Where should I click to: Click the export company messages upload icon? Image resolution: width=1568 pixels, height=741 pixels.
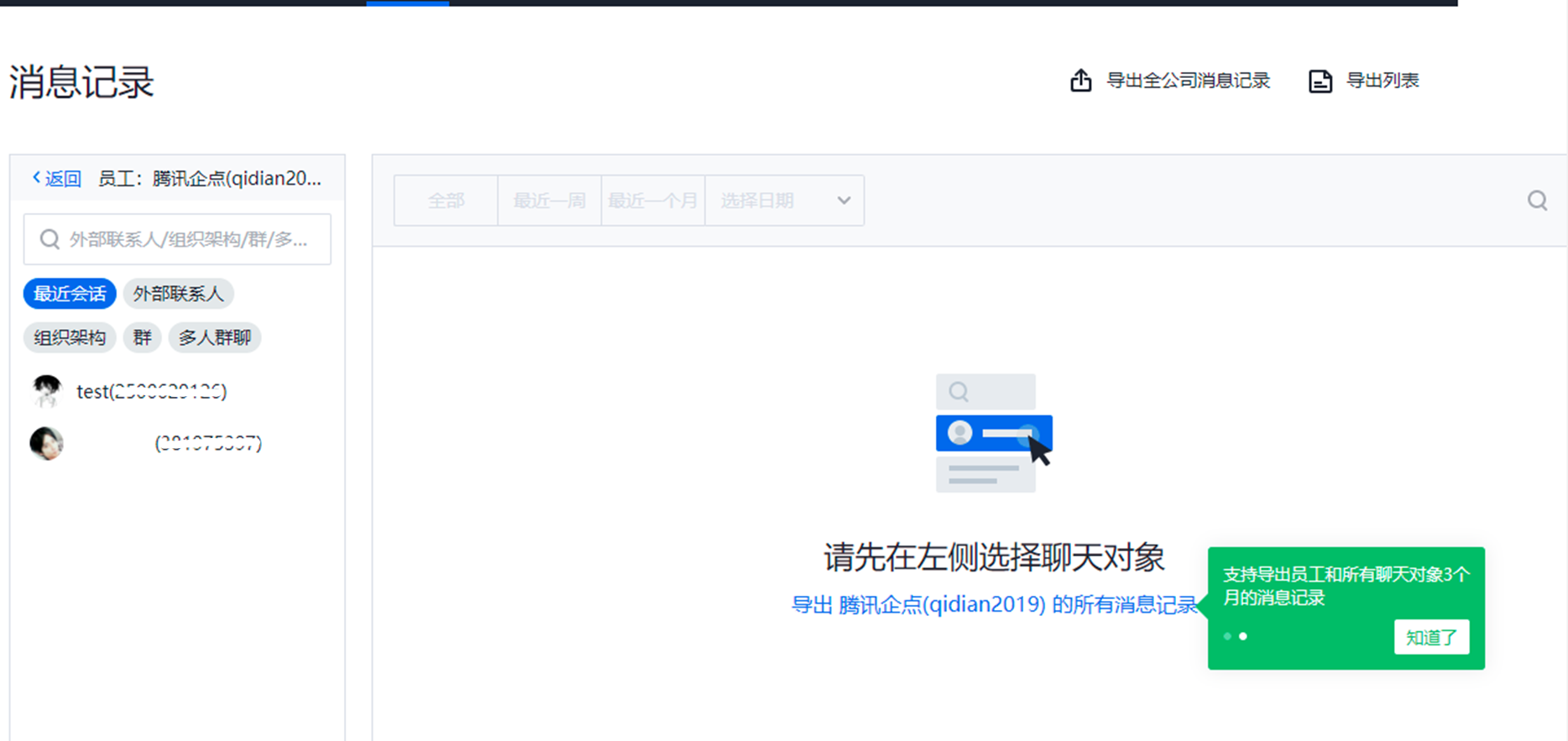(x=1081, y=80)
